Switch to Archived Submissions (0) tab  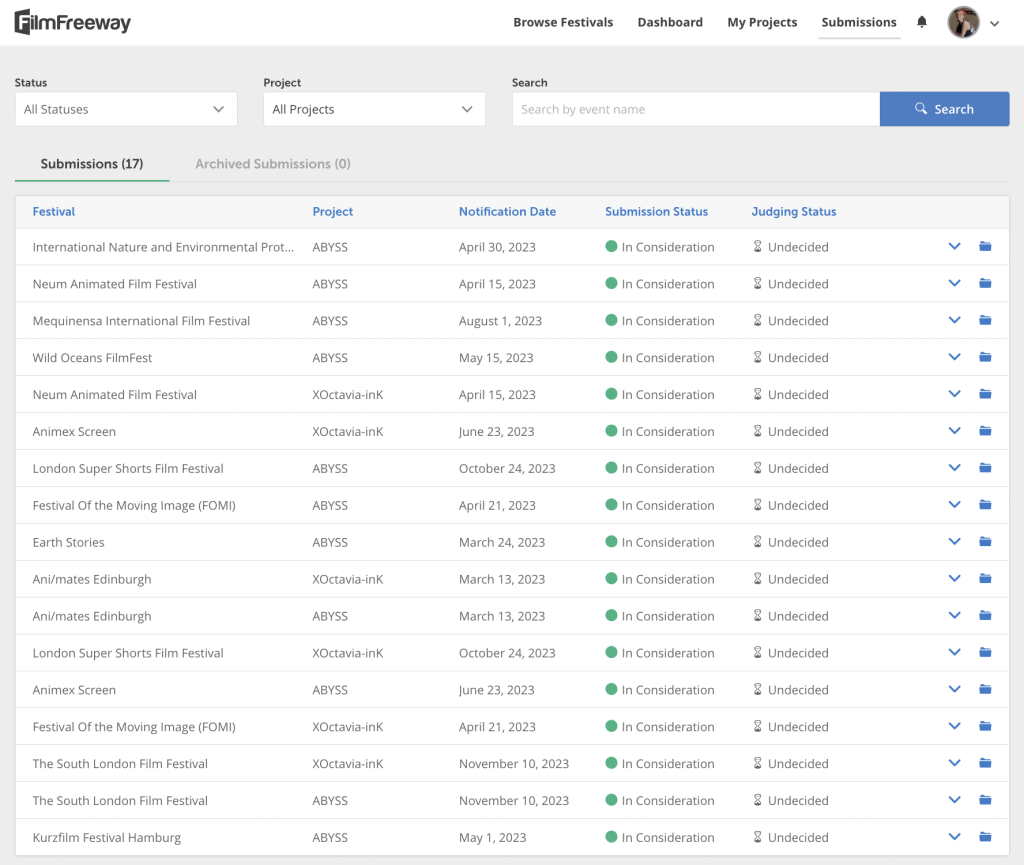(x=273, y=164)
